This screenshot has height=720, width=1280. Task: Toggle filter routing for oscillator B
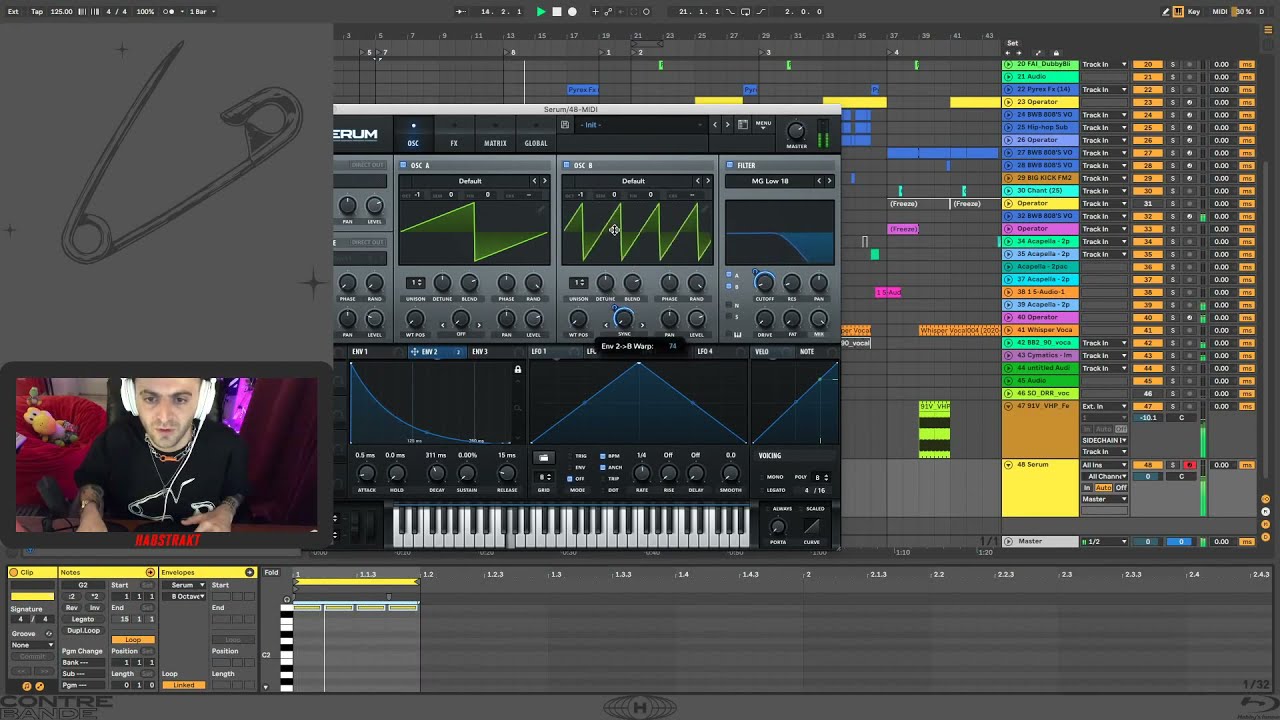729,287
